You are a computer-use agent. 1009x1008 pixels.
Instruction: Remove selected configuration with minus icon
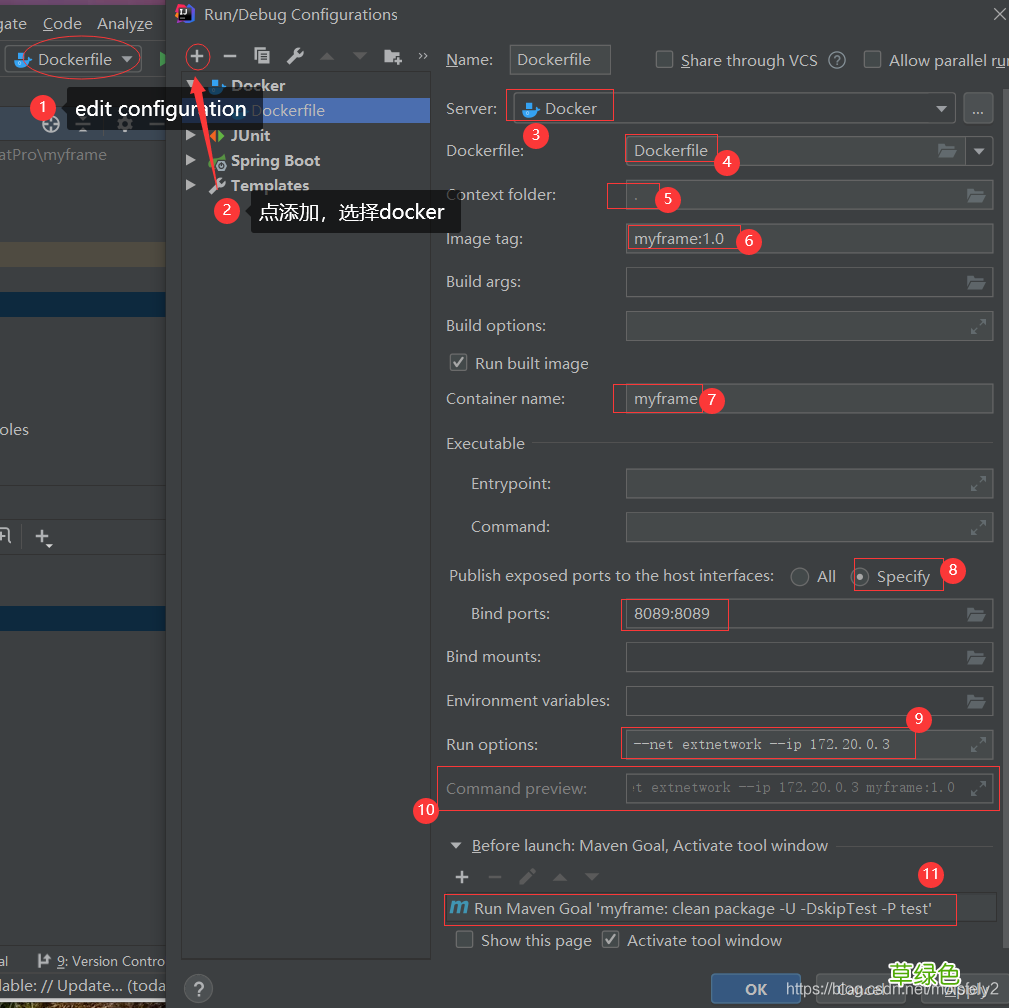[x=230, y=57]
